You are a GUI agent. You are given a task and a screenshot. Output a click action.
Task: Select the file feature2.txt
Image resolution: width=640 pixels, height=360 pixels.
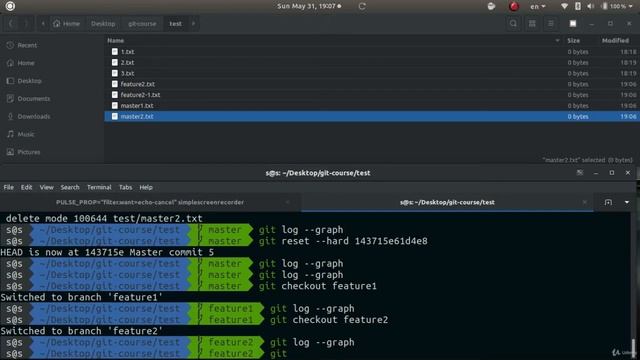372,84
